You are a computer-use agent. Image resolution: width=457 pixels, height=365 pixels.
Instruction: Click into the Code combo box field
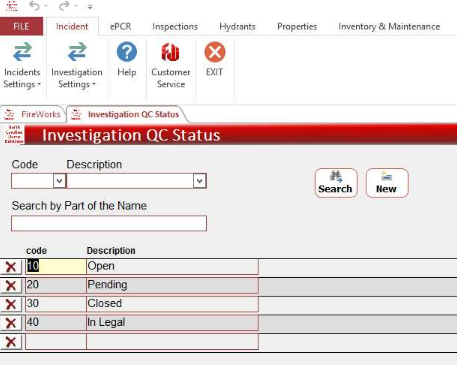pyautogui.click(x=32, y=181)
